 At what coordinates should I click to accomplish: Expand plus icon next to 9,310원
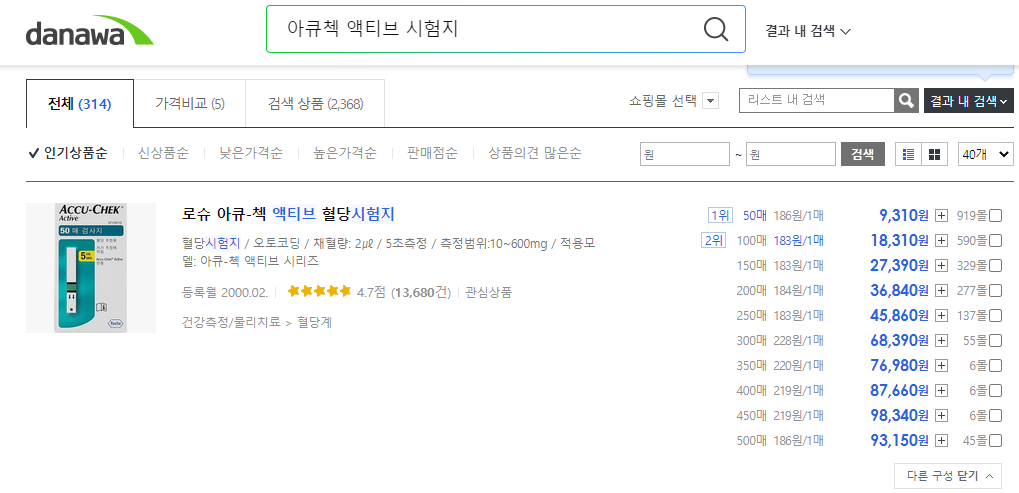940,216
